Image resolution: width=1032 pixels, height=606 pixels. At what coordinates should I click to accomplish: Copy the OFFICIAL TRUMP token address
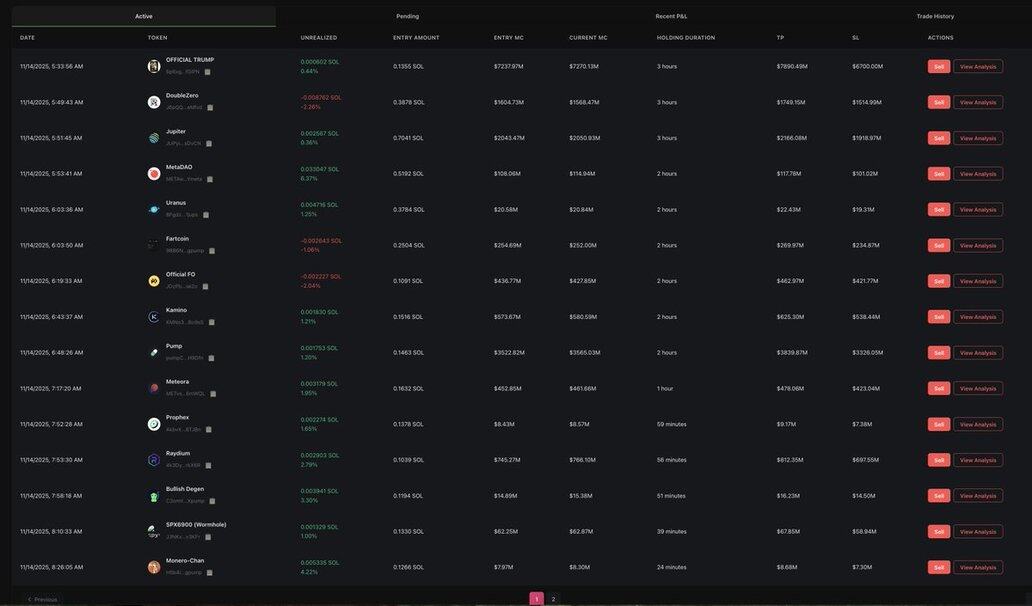(x=207, y=72)
